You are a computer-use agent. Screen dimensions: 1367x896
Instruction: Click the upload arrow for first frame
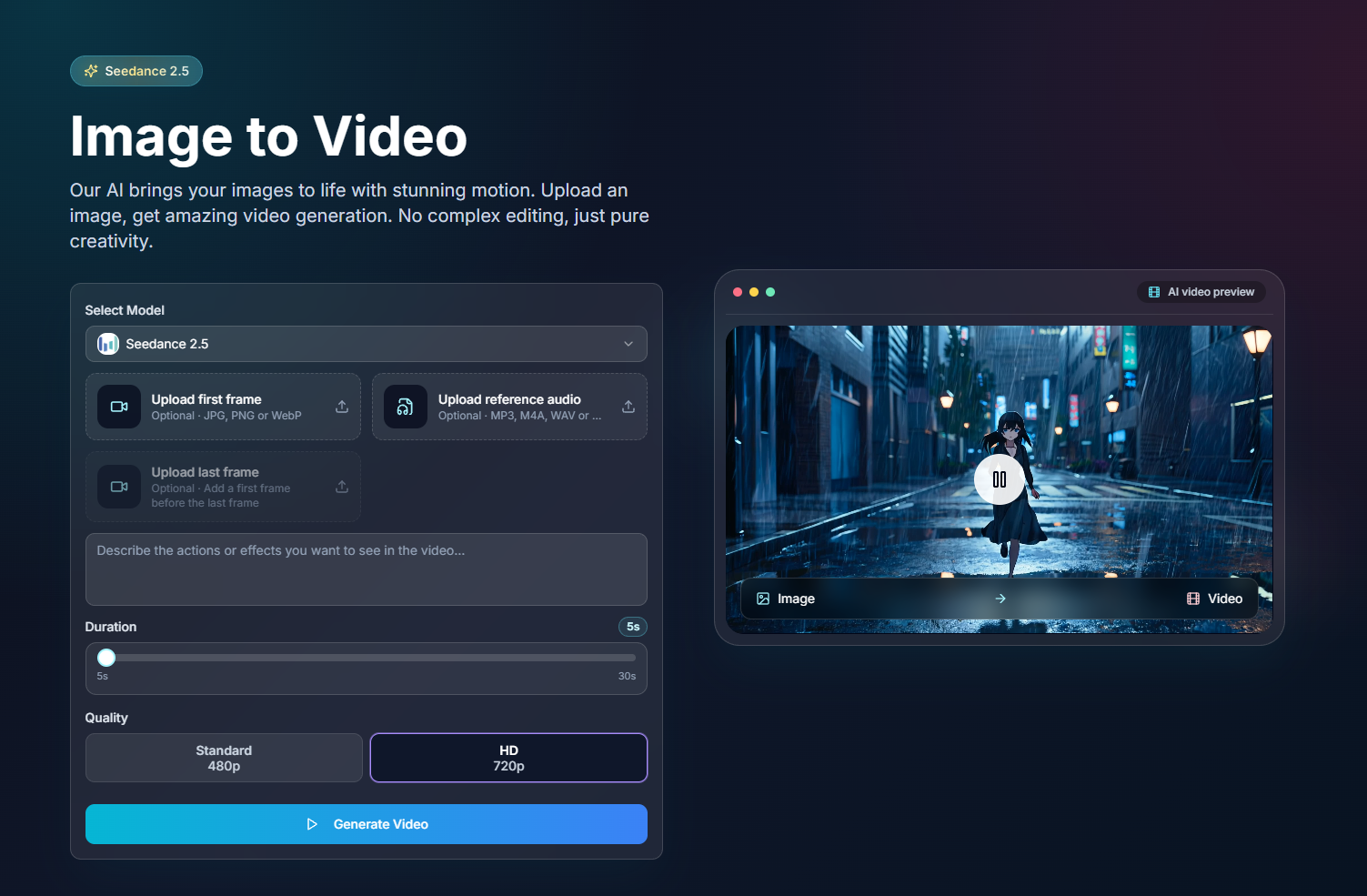point(342,407)
